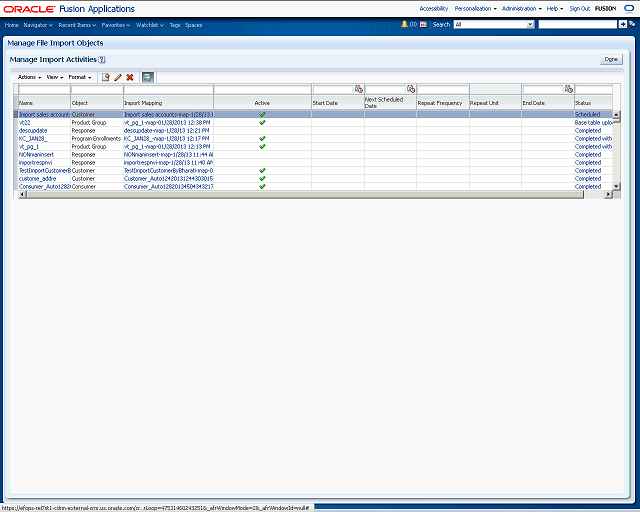Viewport: 640px width, 512px height.
Task: Click the Create import activity icon
Action: pos(105,77)
